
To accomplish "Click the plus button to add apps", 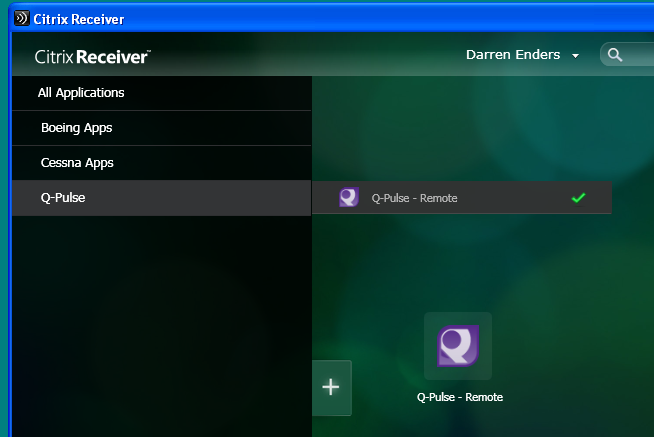I will pyautogui.click(x=332, y=388).
